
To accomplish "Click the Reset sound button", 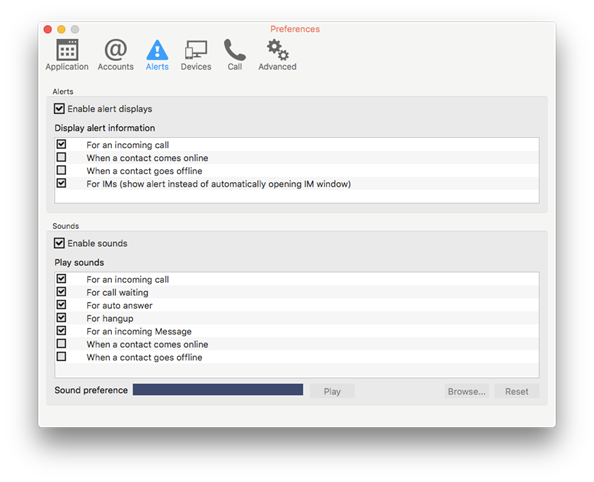I will (x=517, y=391).
